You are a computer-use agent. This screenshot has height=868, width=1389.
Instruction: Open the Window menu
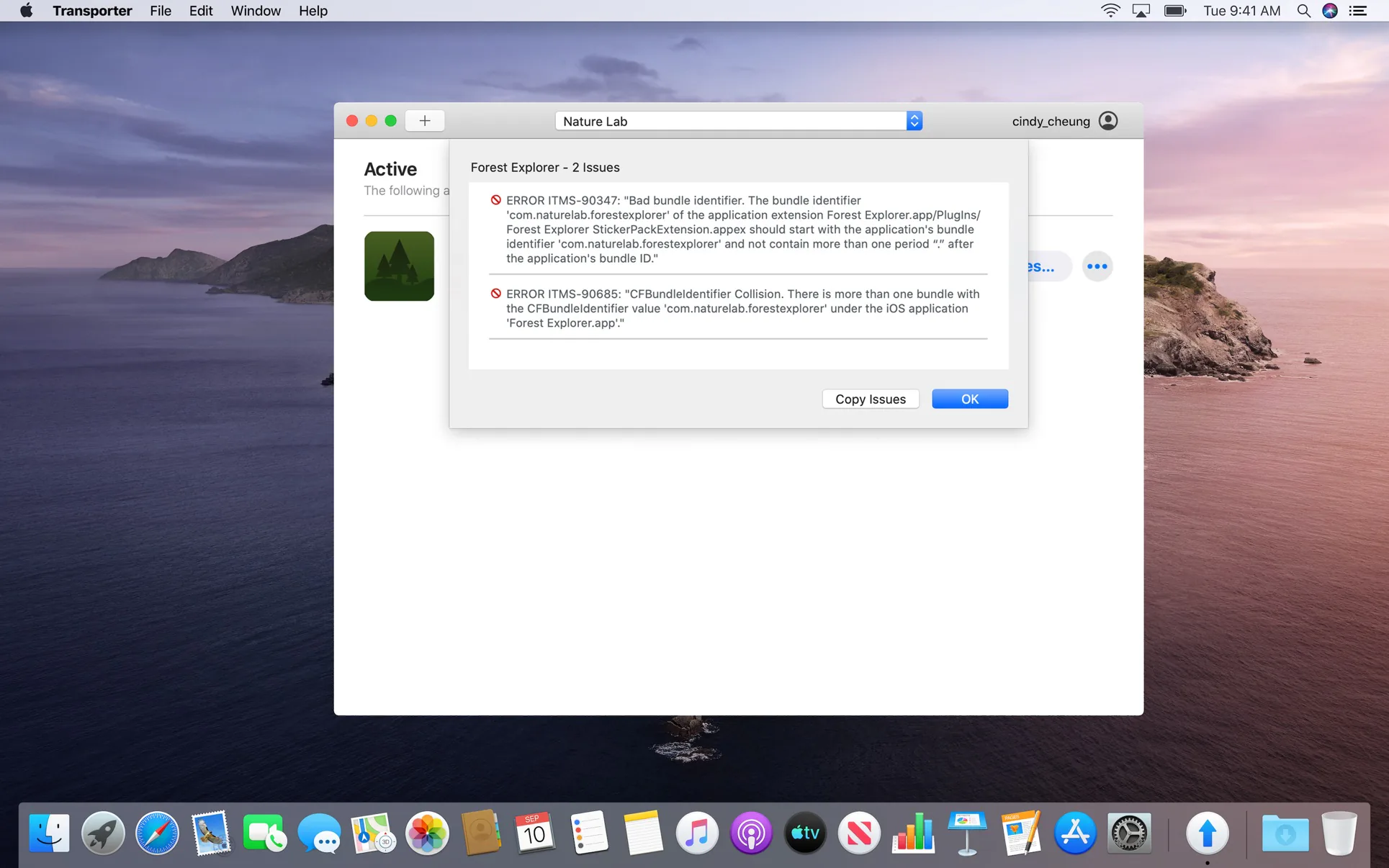coord(255,11)
